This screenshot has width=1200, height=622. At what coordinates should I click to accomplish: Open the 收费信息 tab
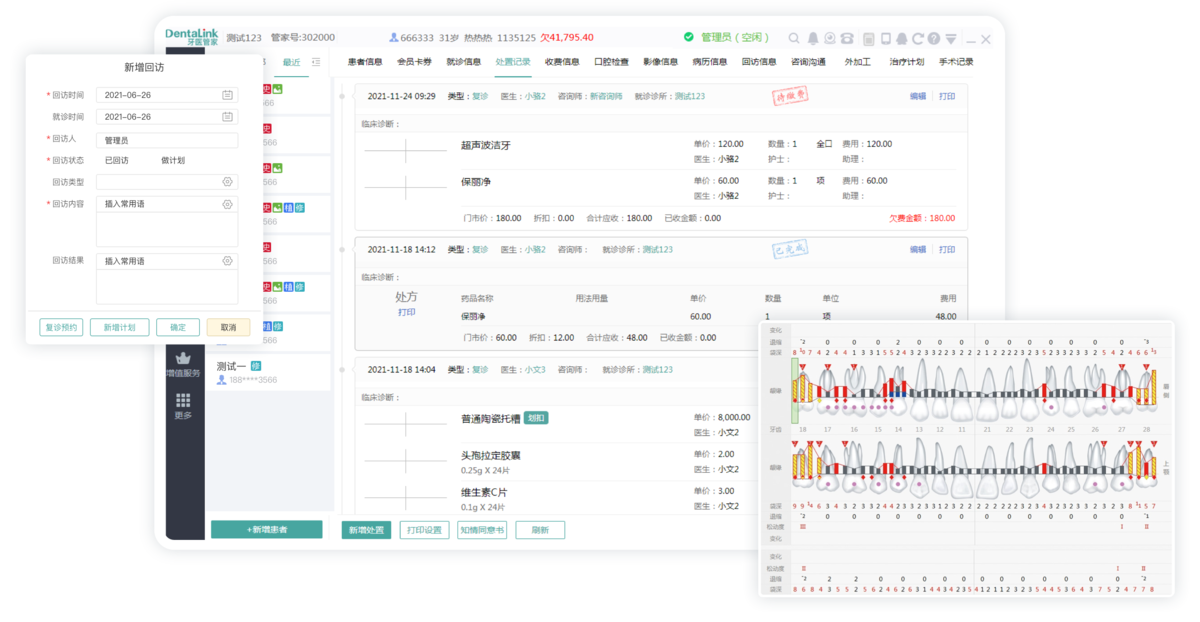(x=562, y=62)
